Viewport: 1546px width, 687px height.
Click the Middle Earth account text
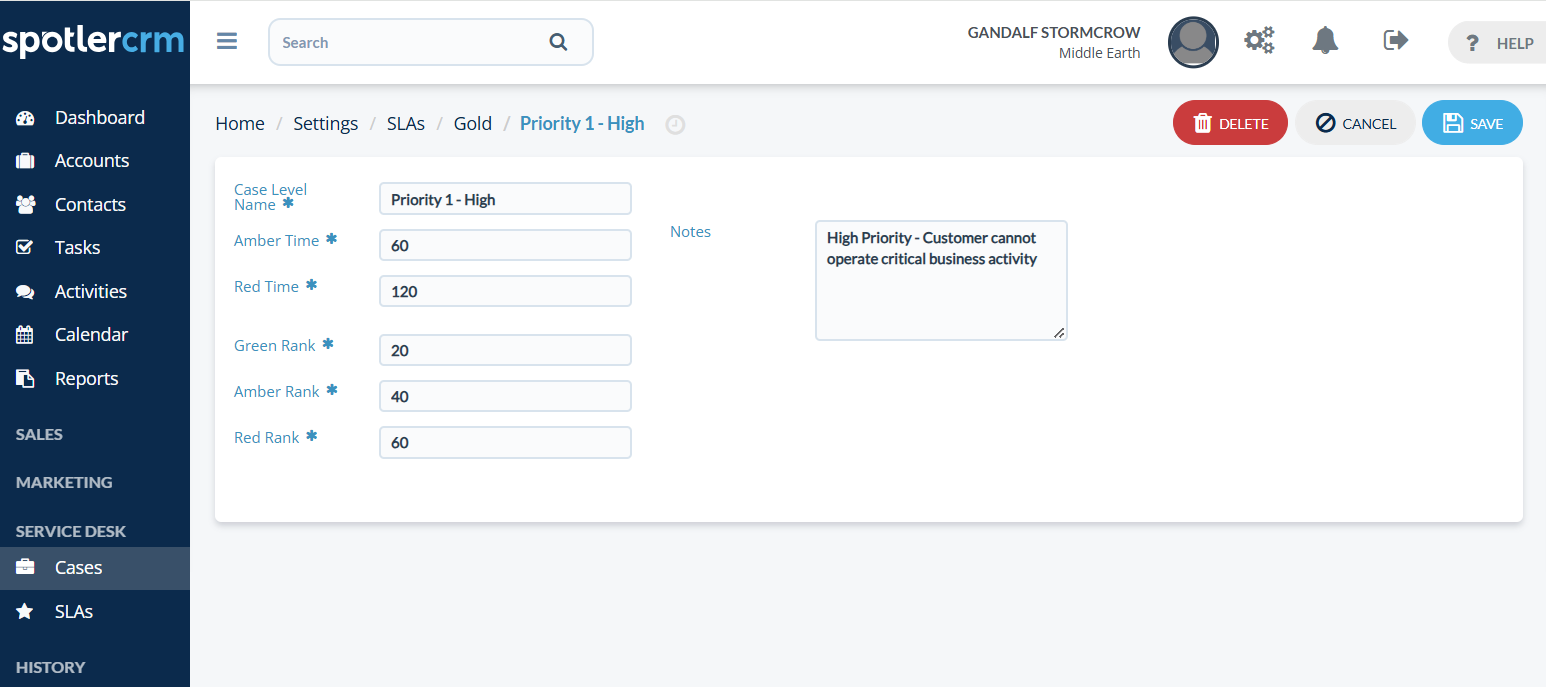[x=1099, y=53]
